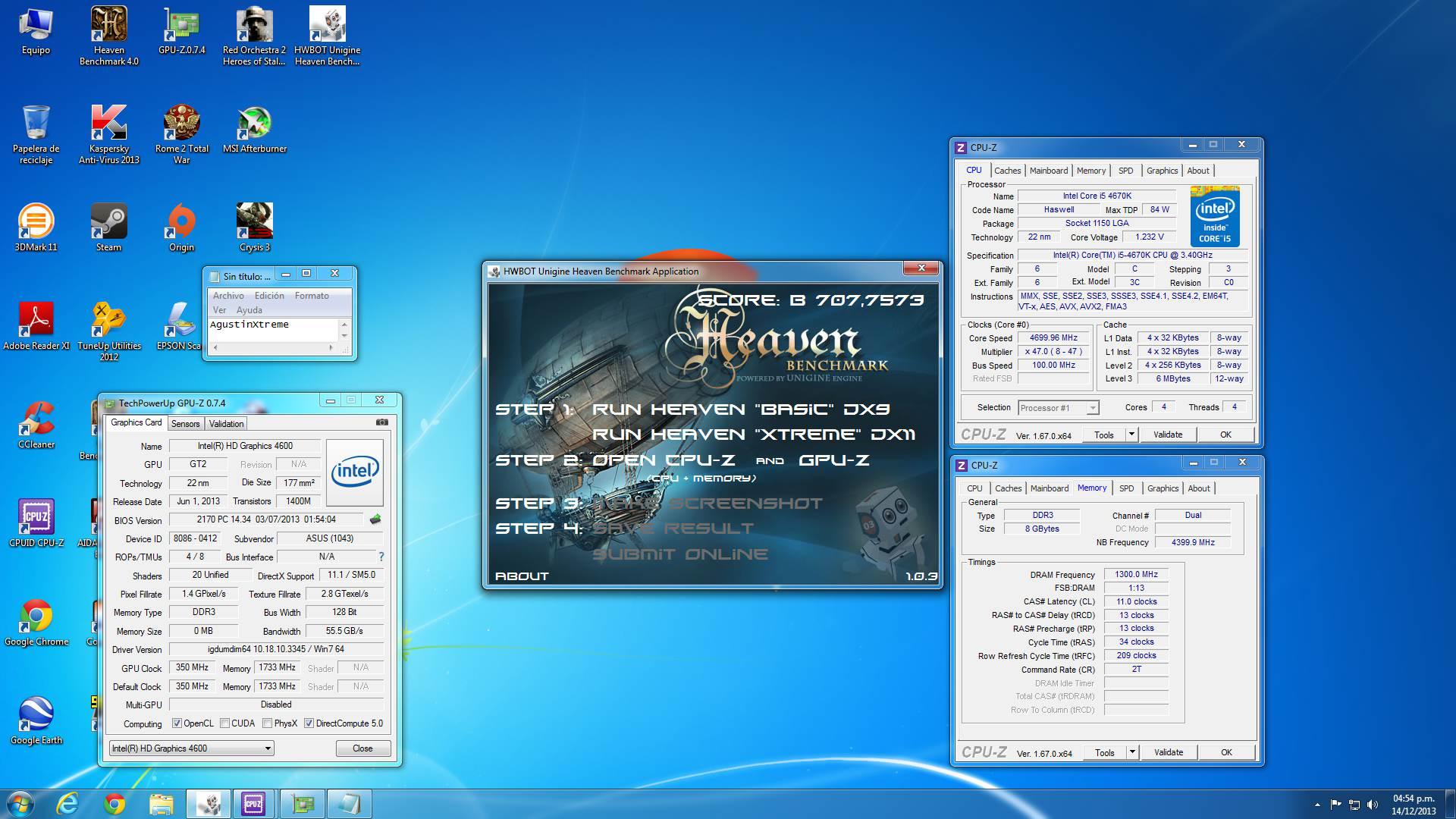
Task: Click GPU-Z Name field Intel HD Graphics 4600
Action: pos(245,446)
